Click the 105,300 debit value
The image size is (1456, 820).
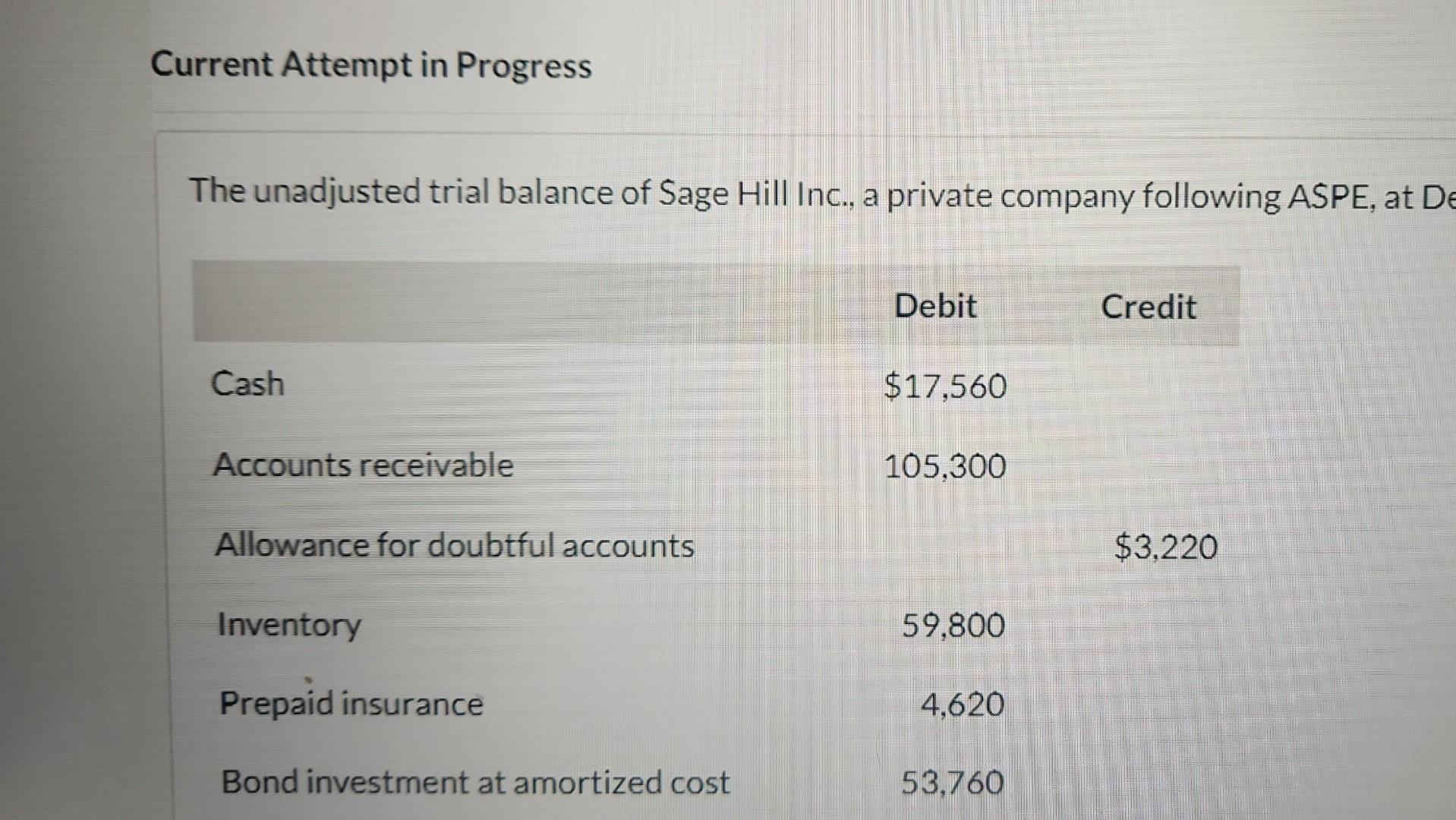[945, 466]
